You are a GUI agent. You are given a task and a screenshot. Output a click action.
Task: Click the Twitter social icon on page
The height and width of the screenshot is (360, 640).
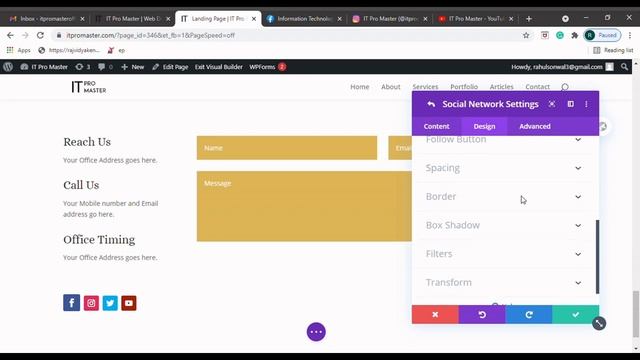pos(110,303)
